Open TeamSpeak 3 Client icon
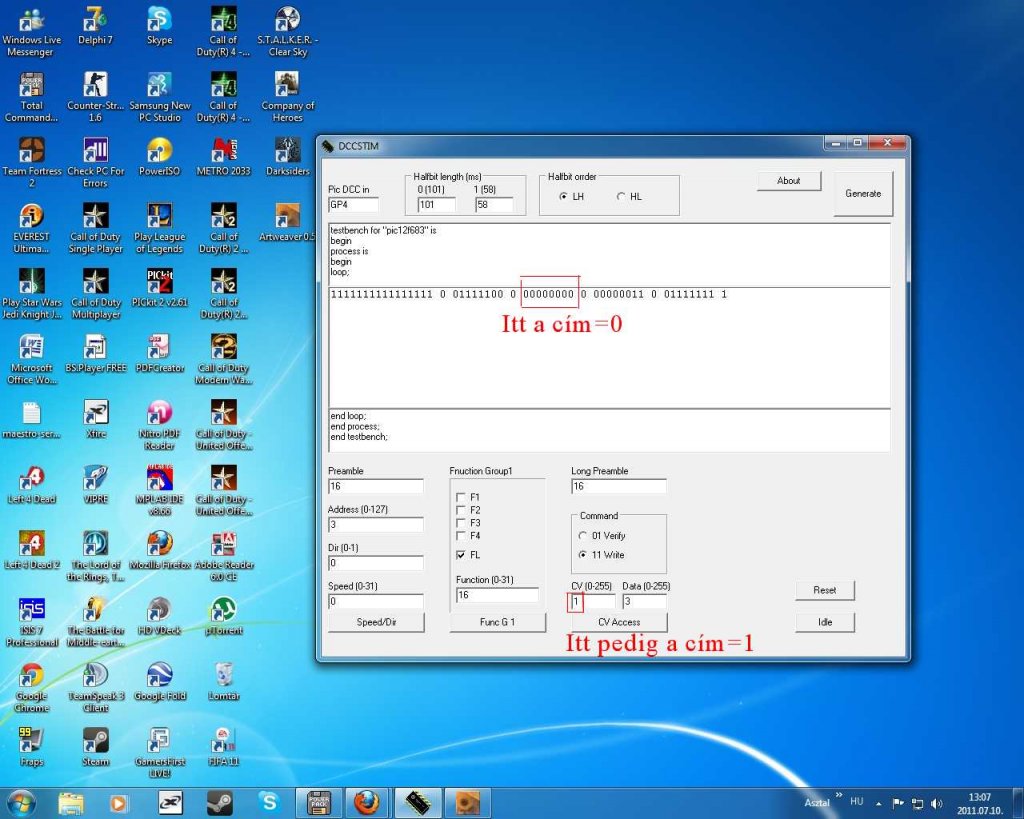 [95, 688]
